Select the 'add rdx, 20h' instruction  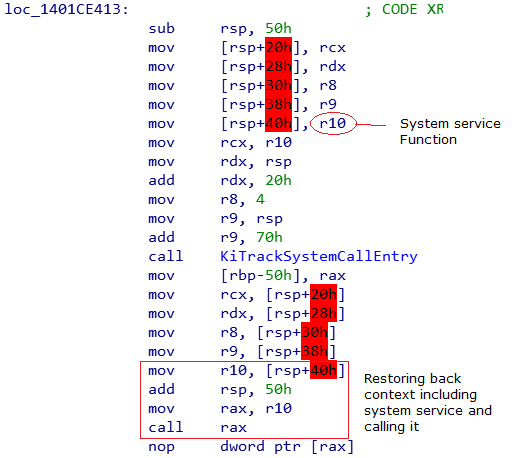click(220, 181)
